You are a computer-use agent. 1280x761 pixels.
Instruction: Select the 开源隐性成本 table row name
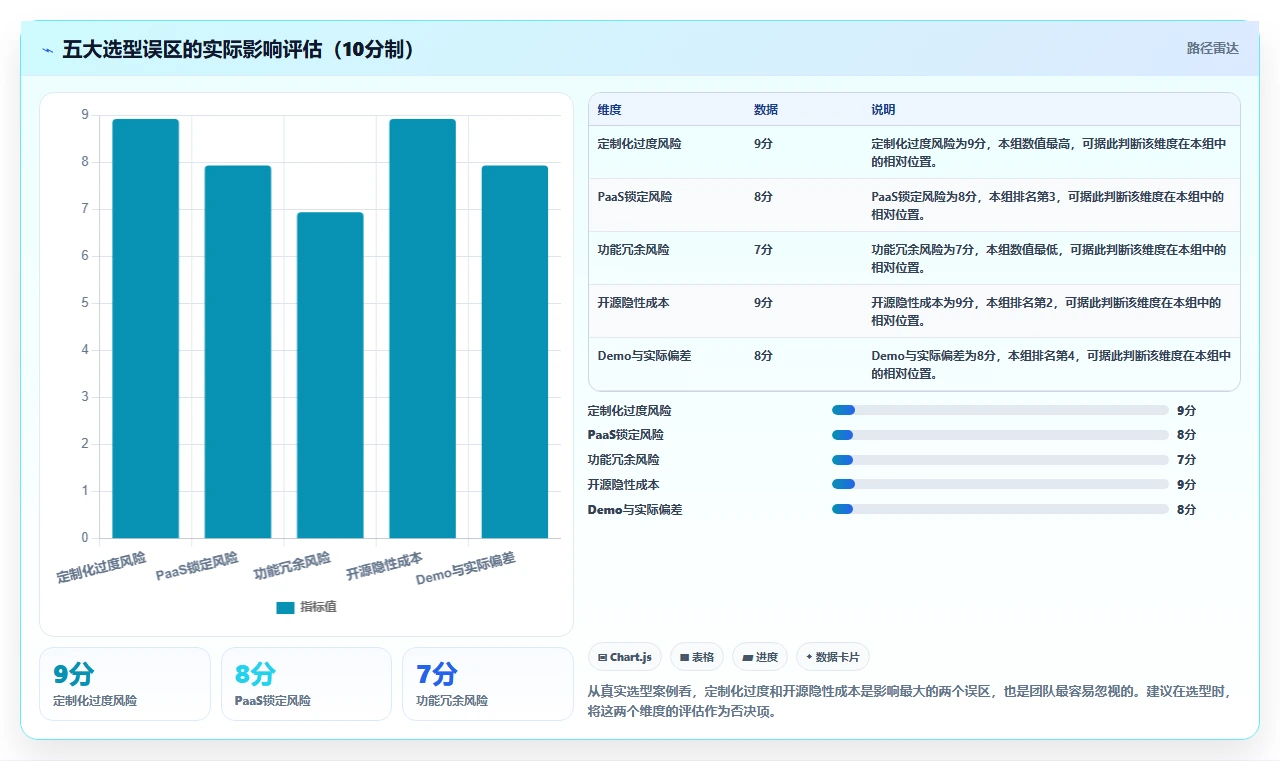coord(633,303)
